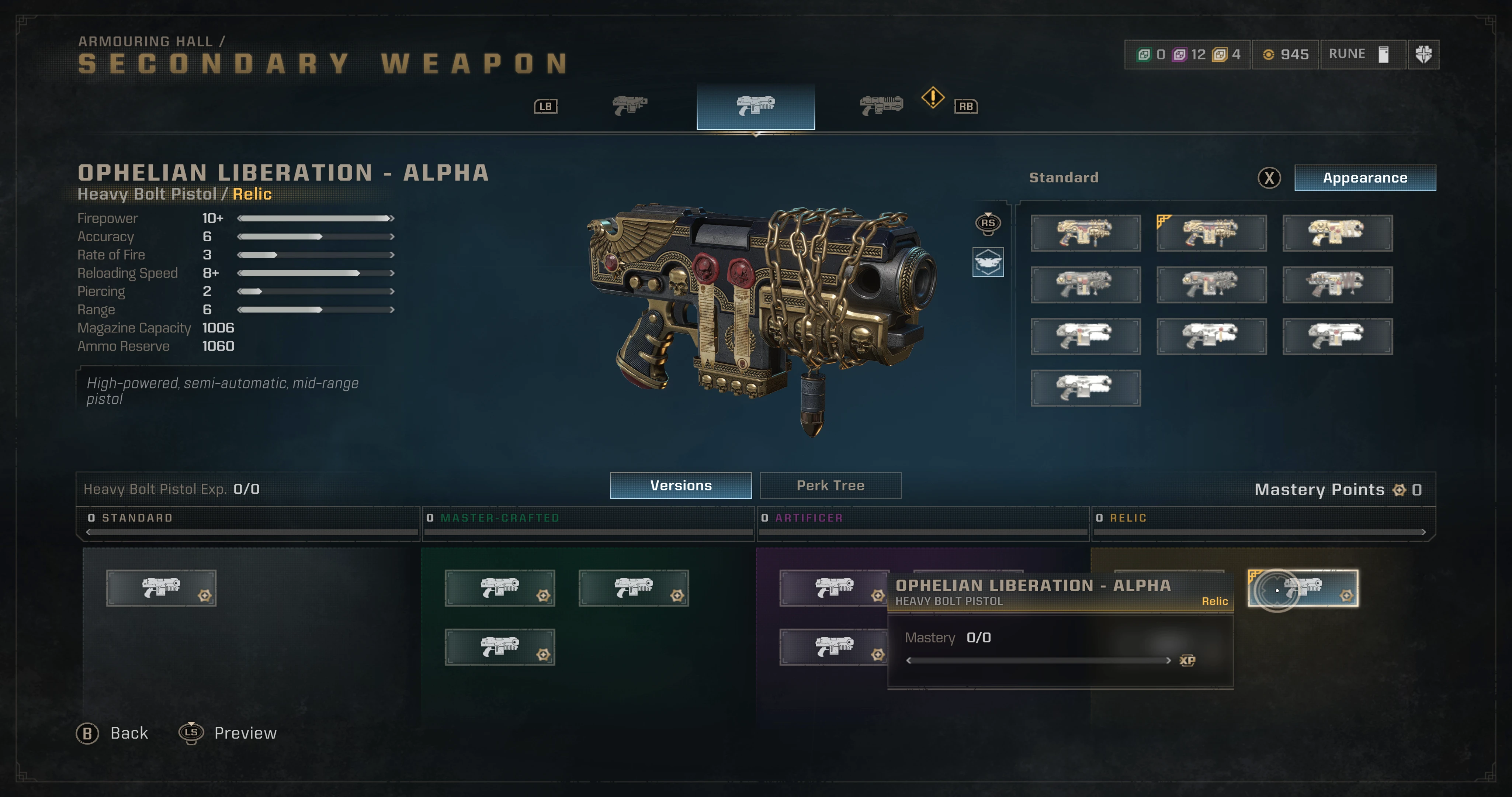
Task: Select the Standard tier weapon version
Action: point(162,588)
